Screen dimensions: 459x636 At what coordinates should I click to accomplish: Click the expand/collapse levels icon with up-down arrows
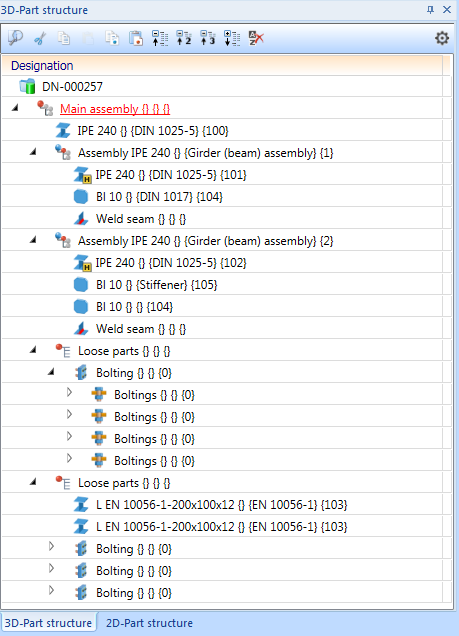[x=160, y=38]
